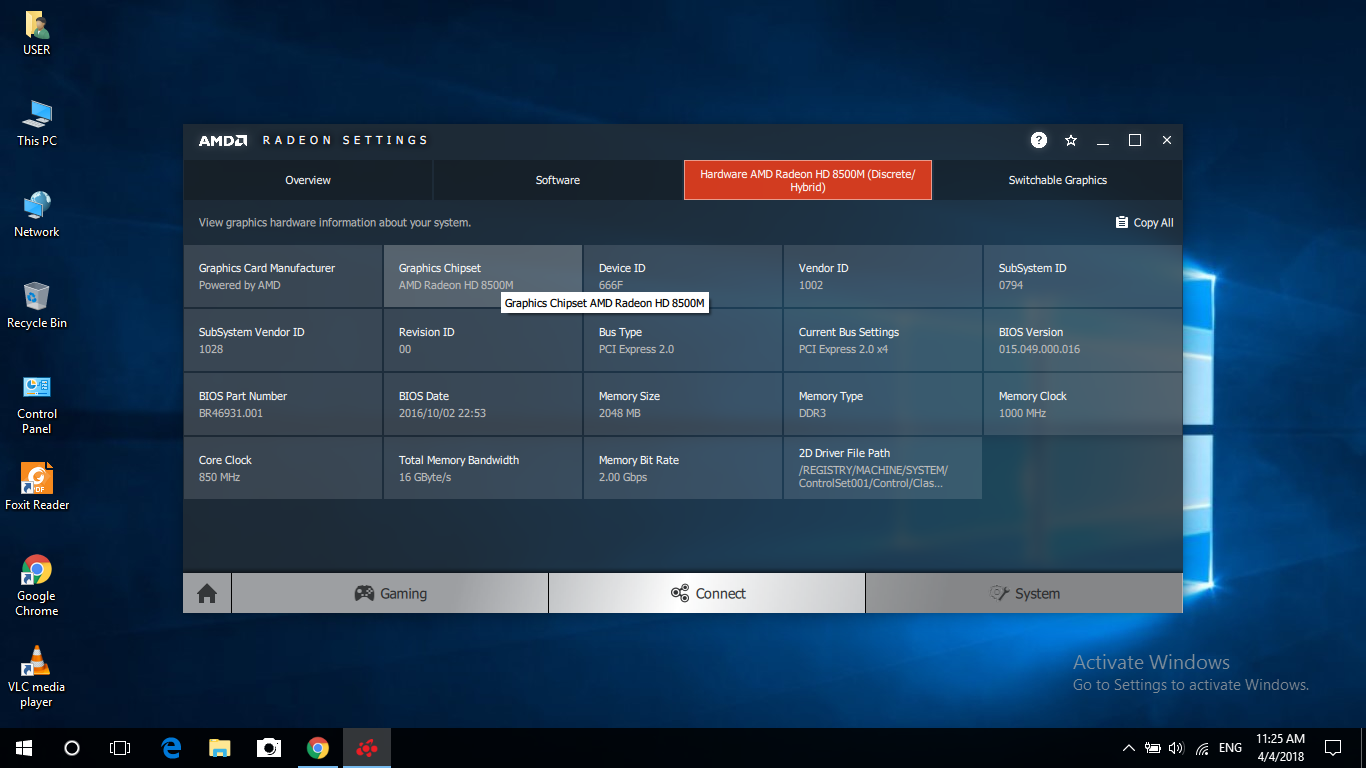
Task: Open File Explorer from the taskbar
Action: click(219, 747)
